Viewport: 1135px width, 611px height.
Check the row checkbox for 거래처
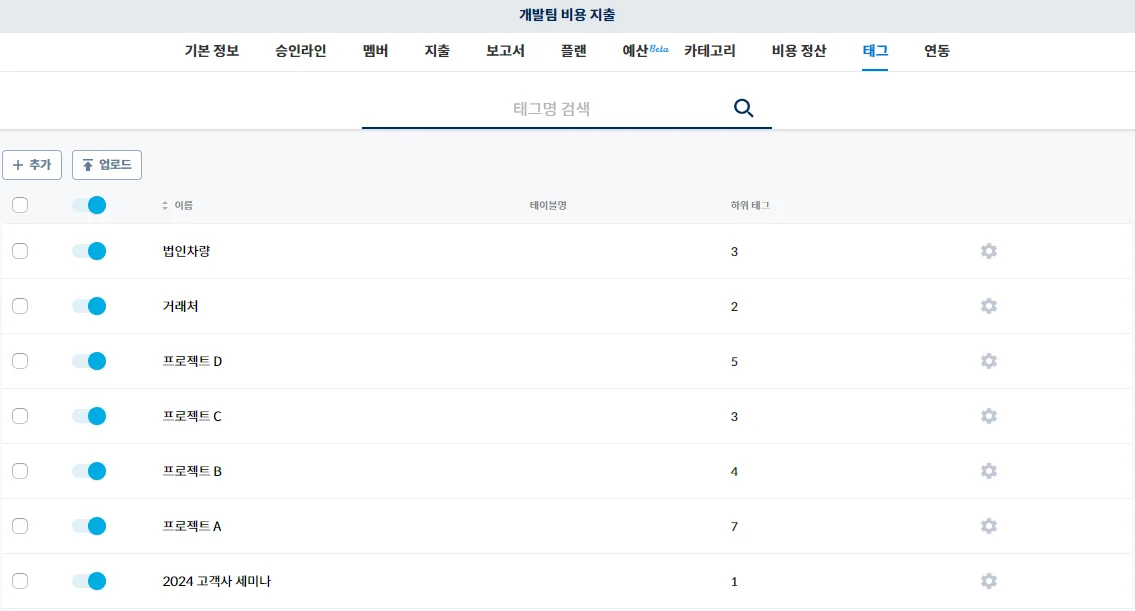[19, 306]
